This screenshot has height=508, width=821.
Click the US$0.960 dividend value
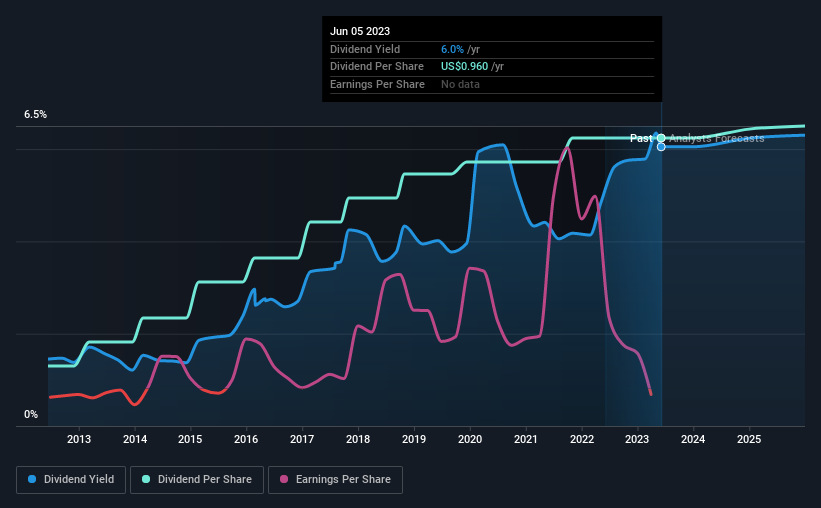pyautogui.click(x=464, y=67)
